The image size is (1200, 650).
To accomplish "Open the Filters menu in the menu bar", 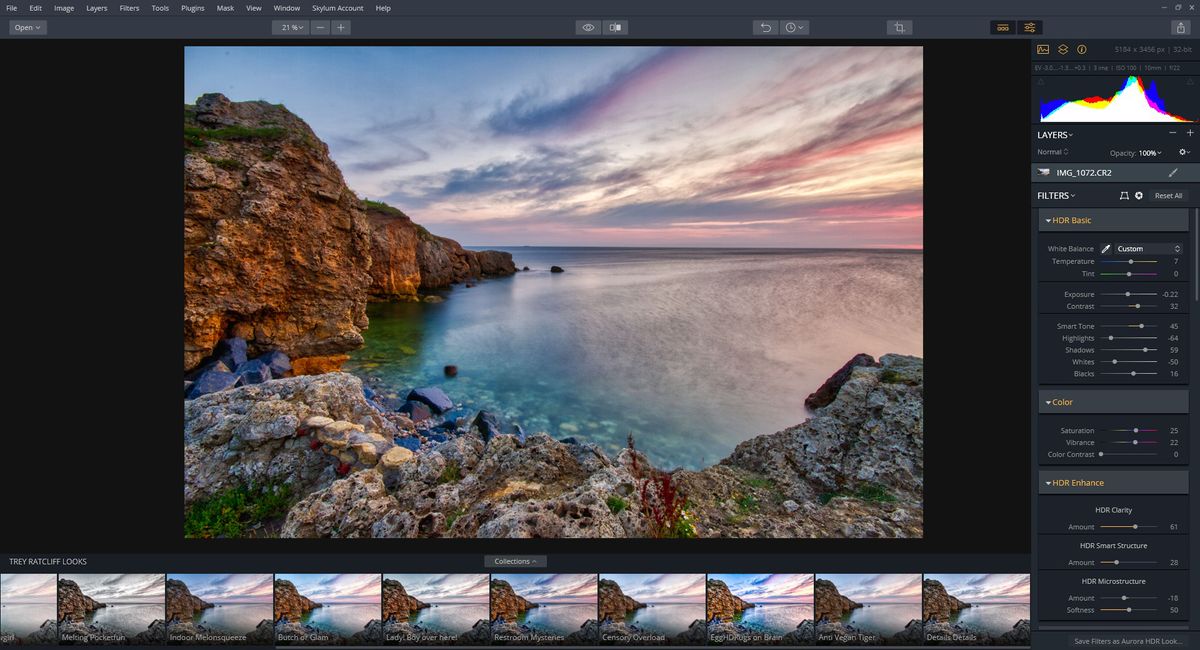I will [x=128, y=8].
